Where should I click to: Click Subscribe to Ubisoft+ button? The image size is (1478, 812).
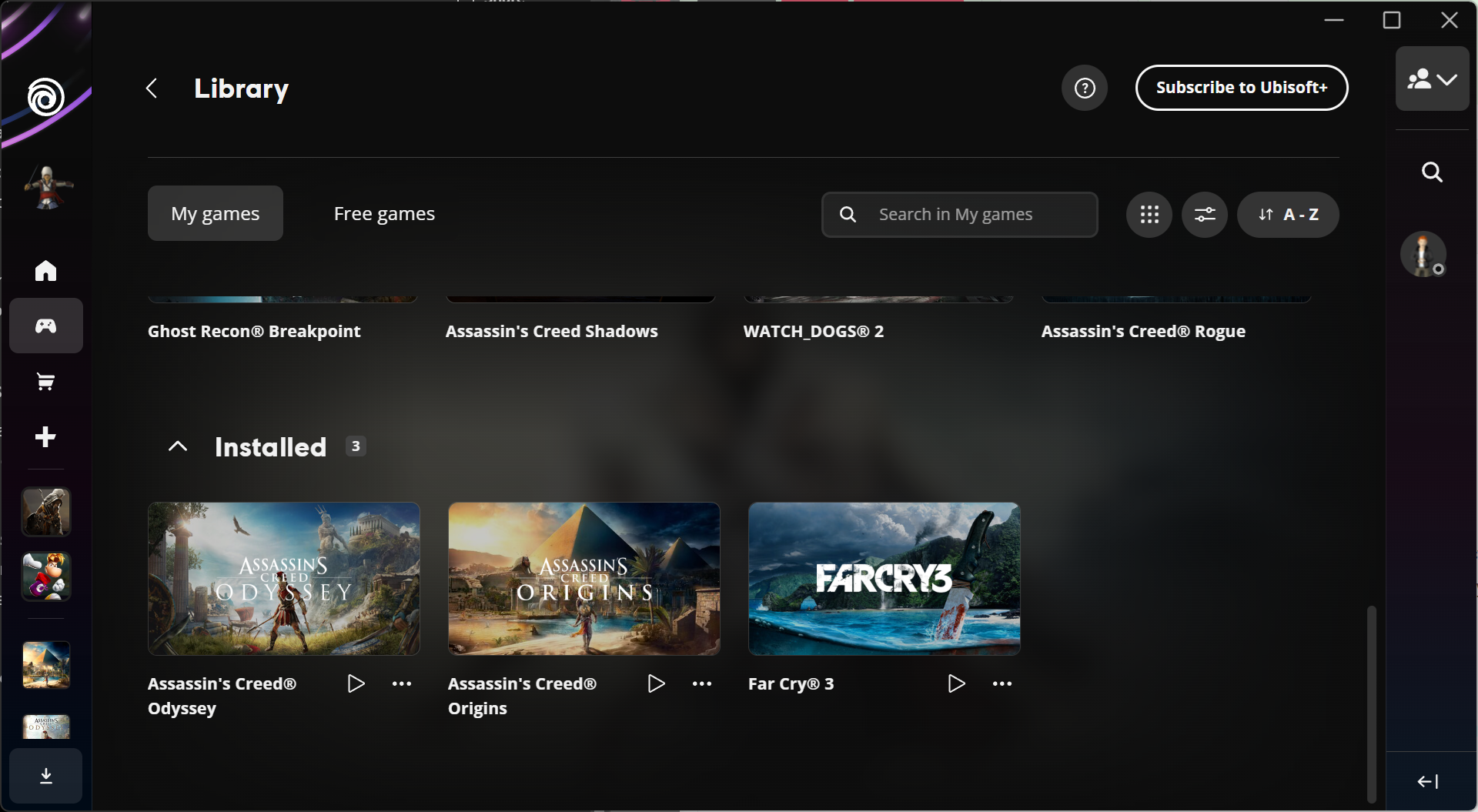point(1242,88)
